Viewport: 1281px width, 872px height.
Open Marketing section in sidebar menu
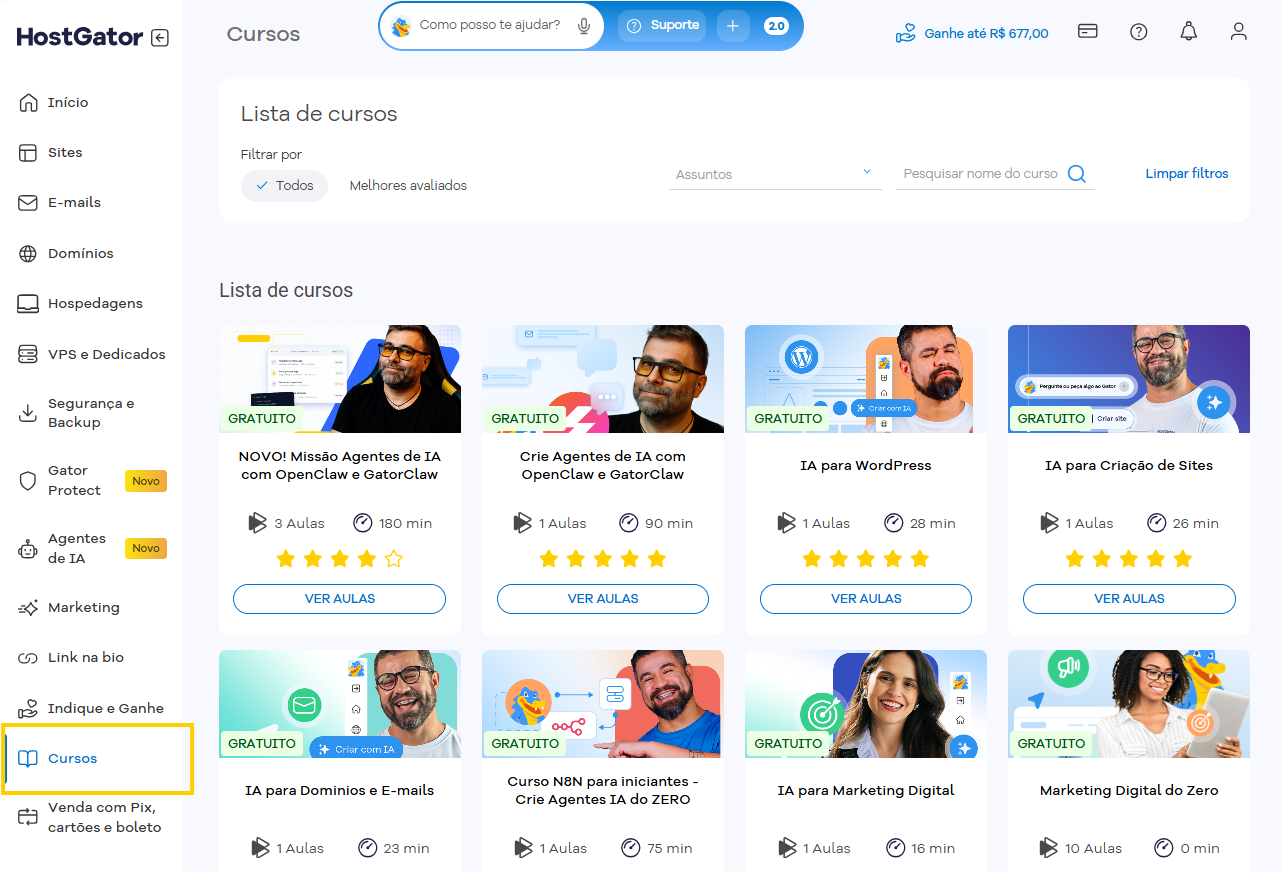tap(84, 607)
